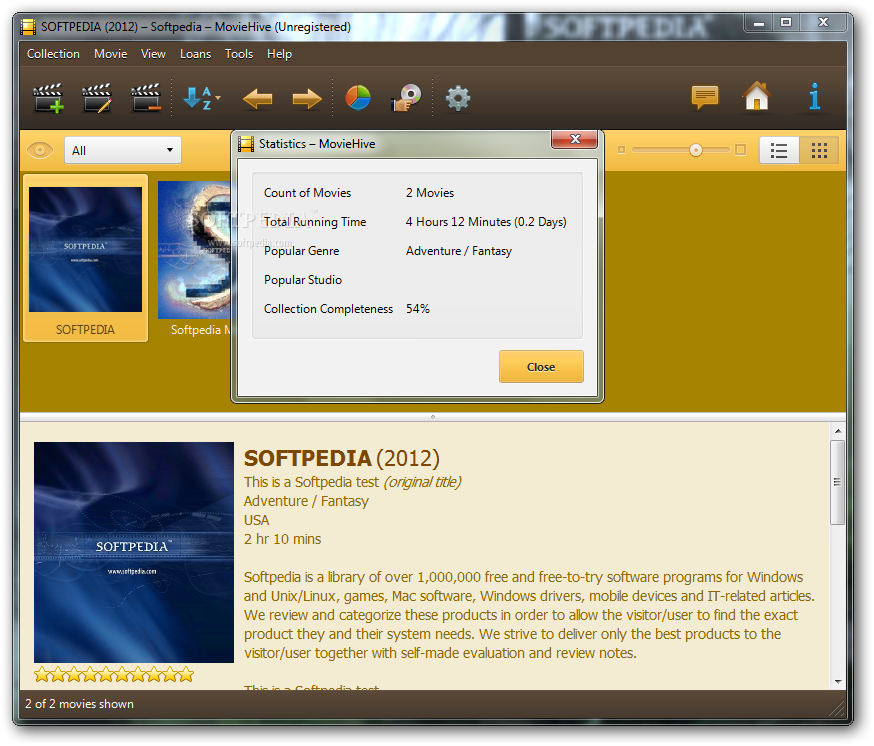Click the details pane scrollbar thumb

pos(837,482)
